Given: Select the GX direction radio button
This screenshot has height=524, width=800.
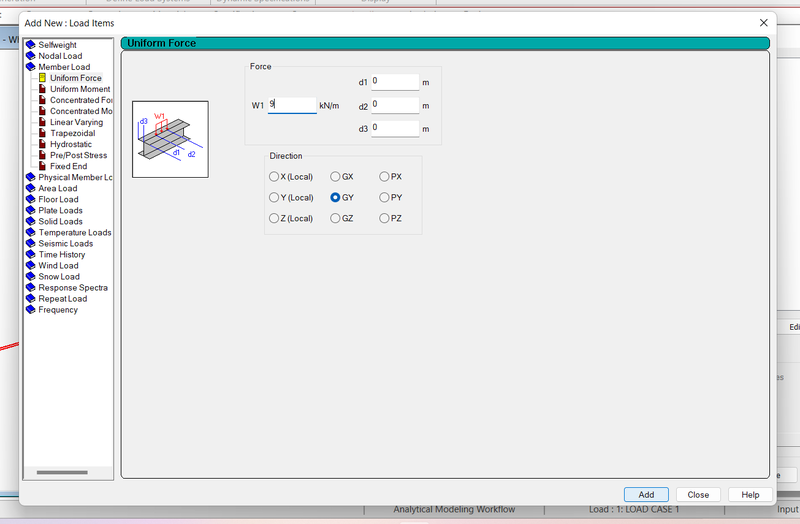Looking at the screenshot, I should [335, 177].
